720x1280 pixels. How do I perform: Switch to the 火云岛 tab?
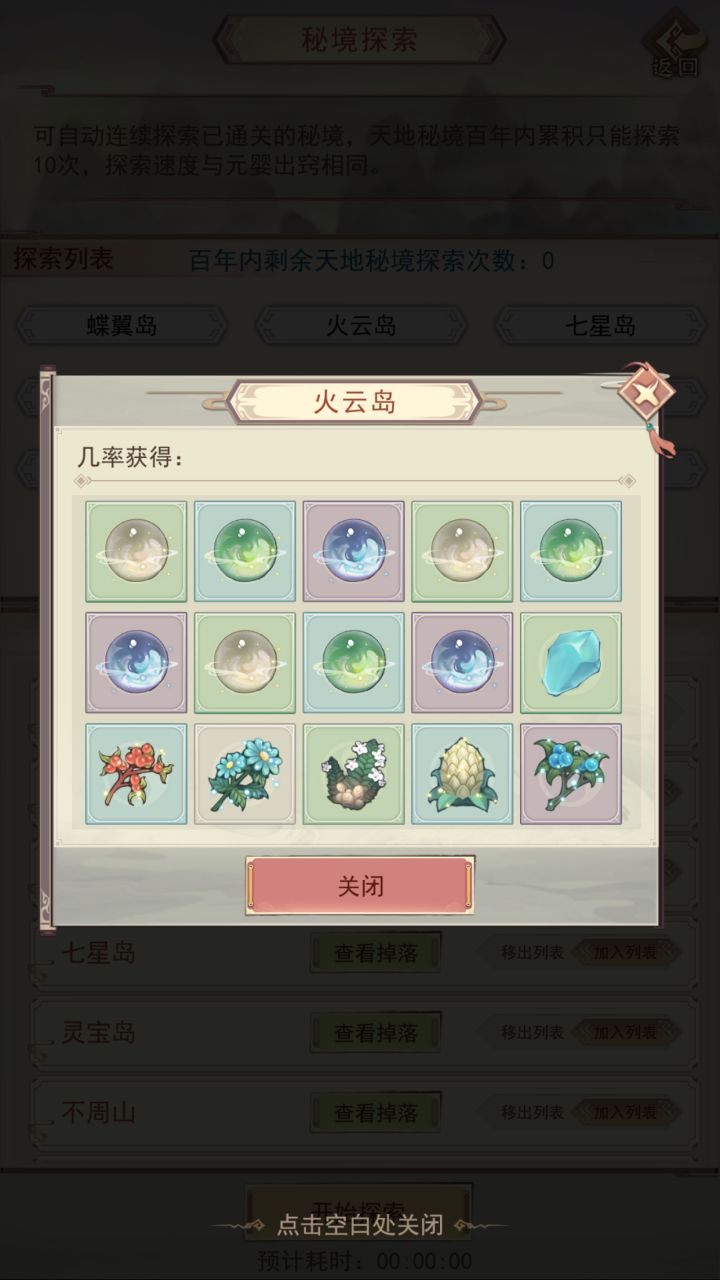tap(361, 325)
